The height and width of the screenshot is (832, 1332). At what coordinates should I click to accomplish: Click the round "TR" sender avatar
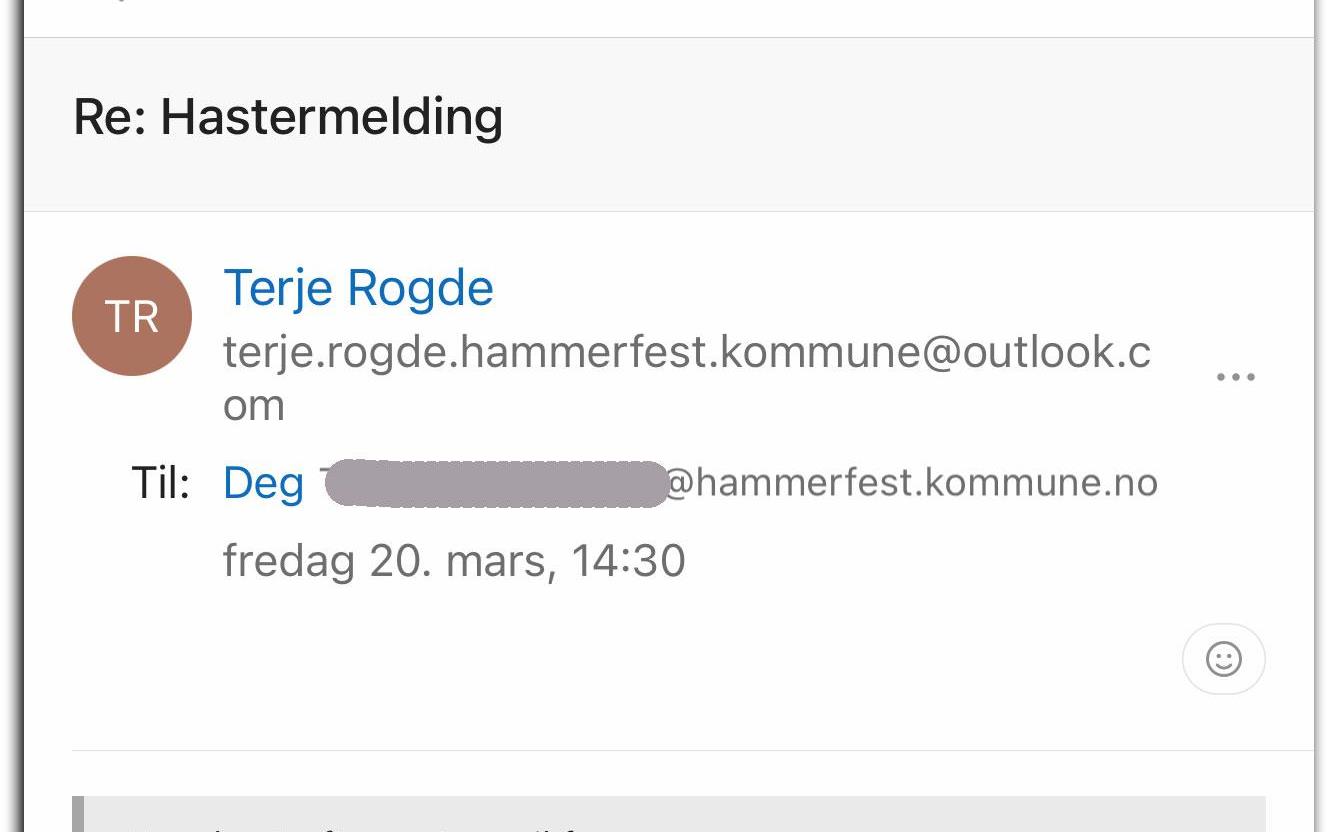coord(131,316)
